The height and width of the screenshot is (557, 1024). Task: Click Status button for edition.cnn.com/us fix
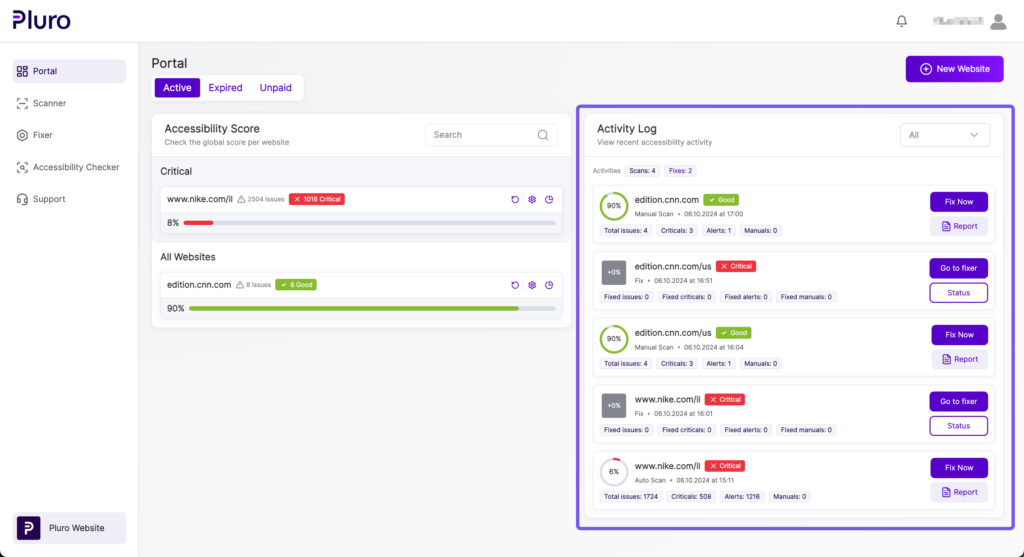click(958, 293)
